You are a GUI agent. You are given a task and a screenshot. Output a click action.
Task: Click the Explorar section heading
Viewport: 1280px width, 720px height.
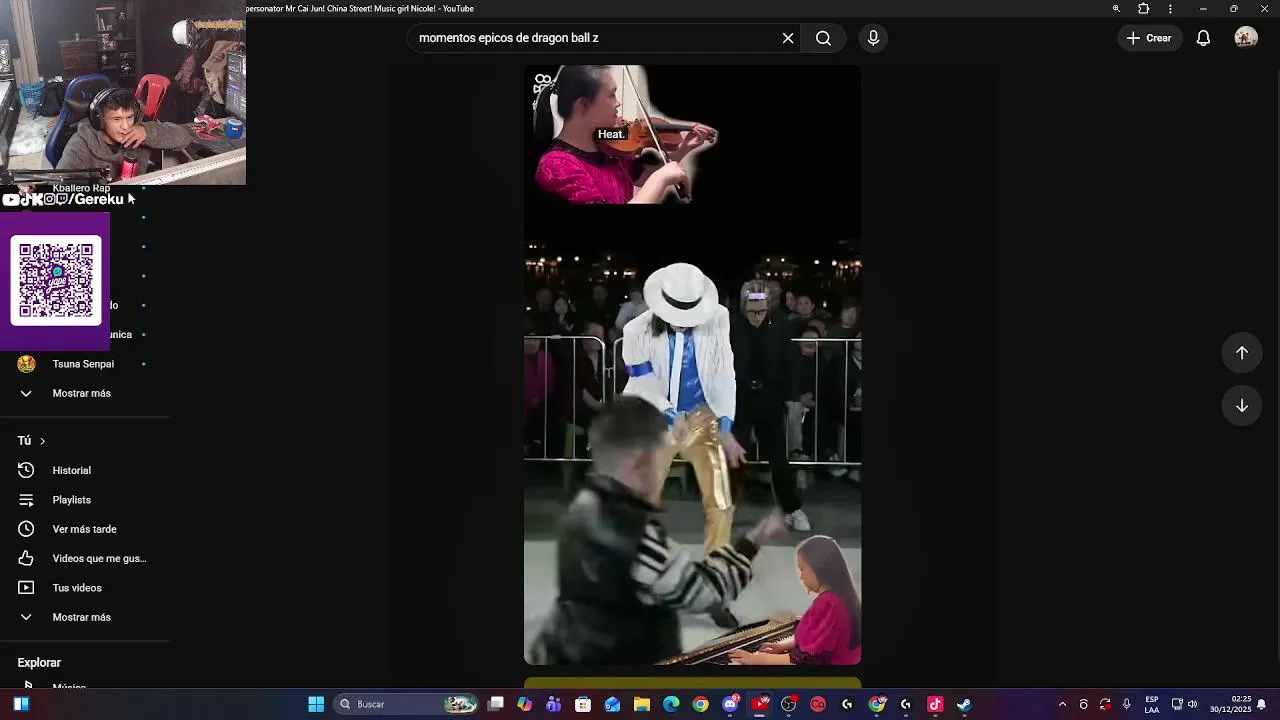pos(39,663)
